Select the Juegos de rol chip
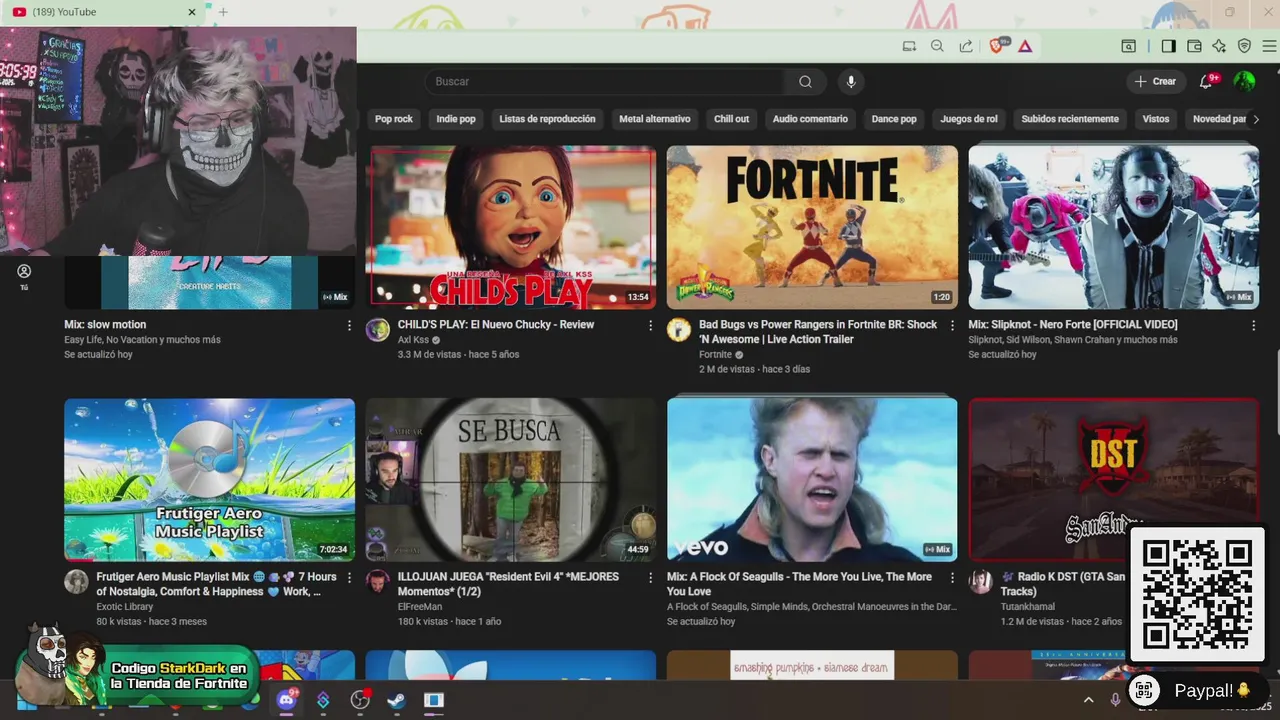The height and width of the screenshot is (720, 1280). [969, 119]
